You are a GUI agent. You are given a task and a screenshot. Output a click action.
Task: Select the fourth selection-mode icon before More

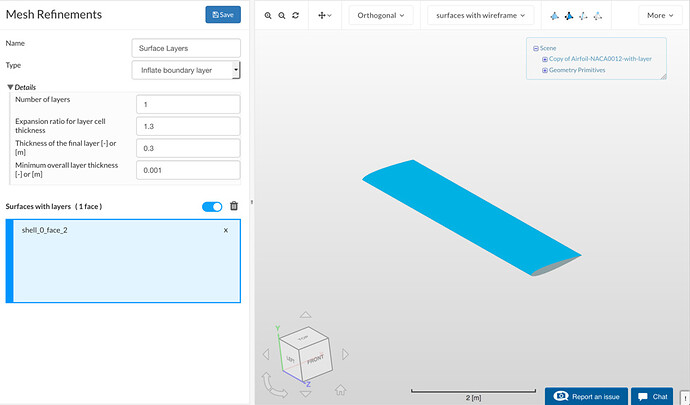pyautogui.click(x=598, y=16)
